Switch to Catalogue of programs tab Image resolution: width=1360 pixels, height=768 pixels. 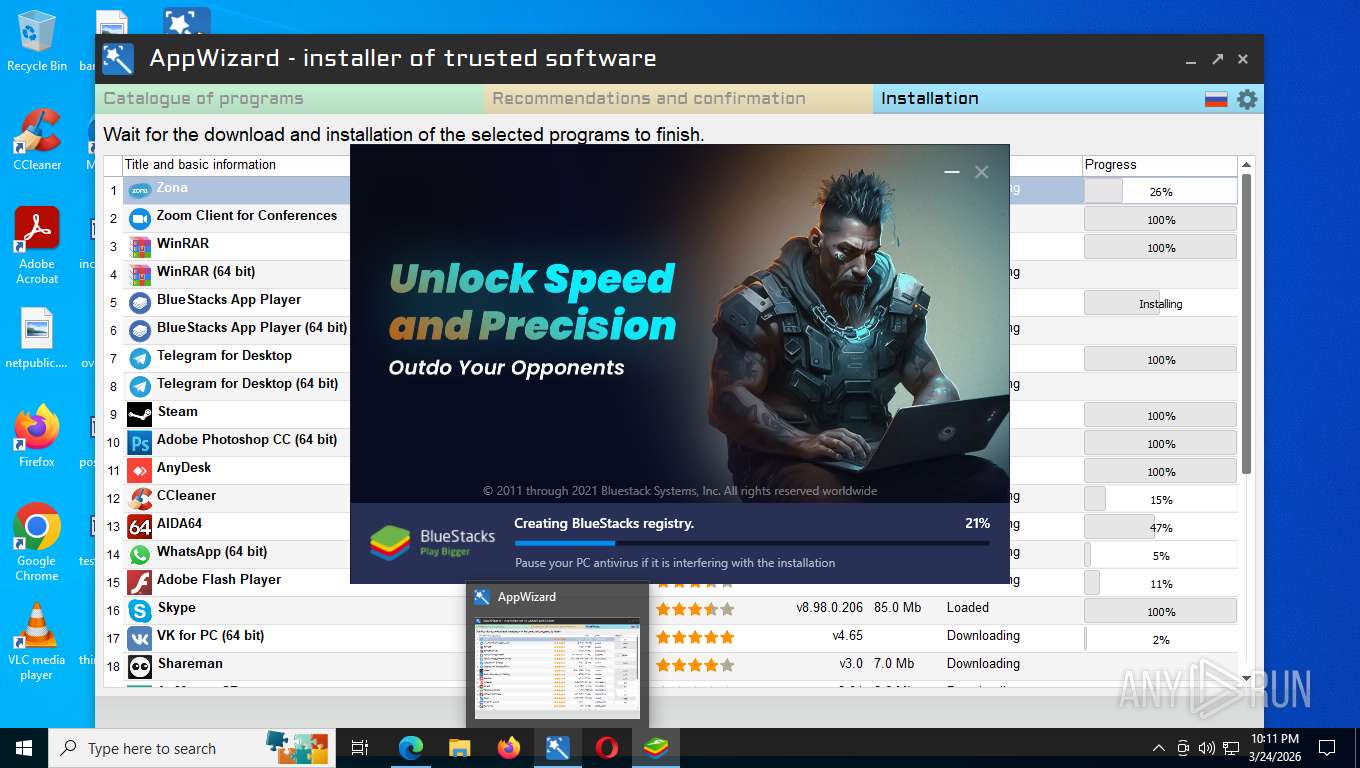tap(290, 99)
